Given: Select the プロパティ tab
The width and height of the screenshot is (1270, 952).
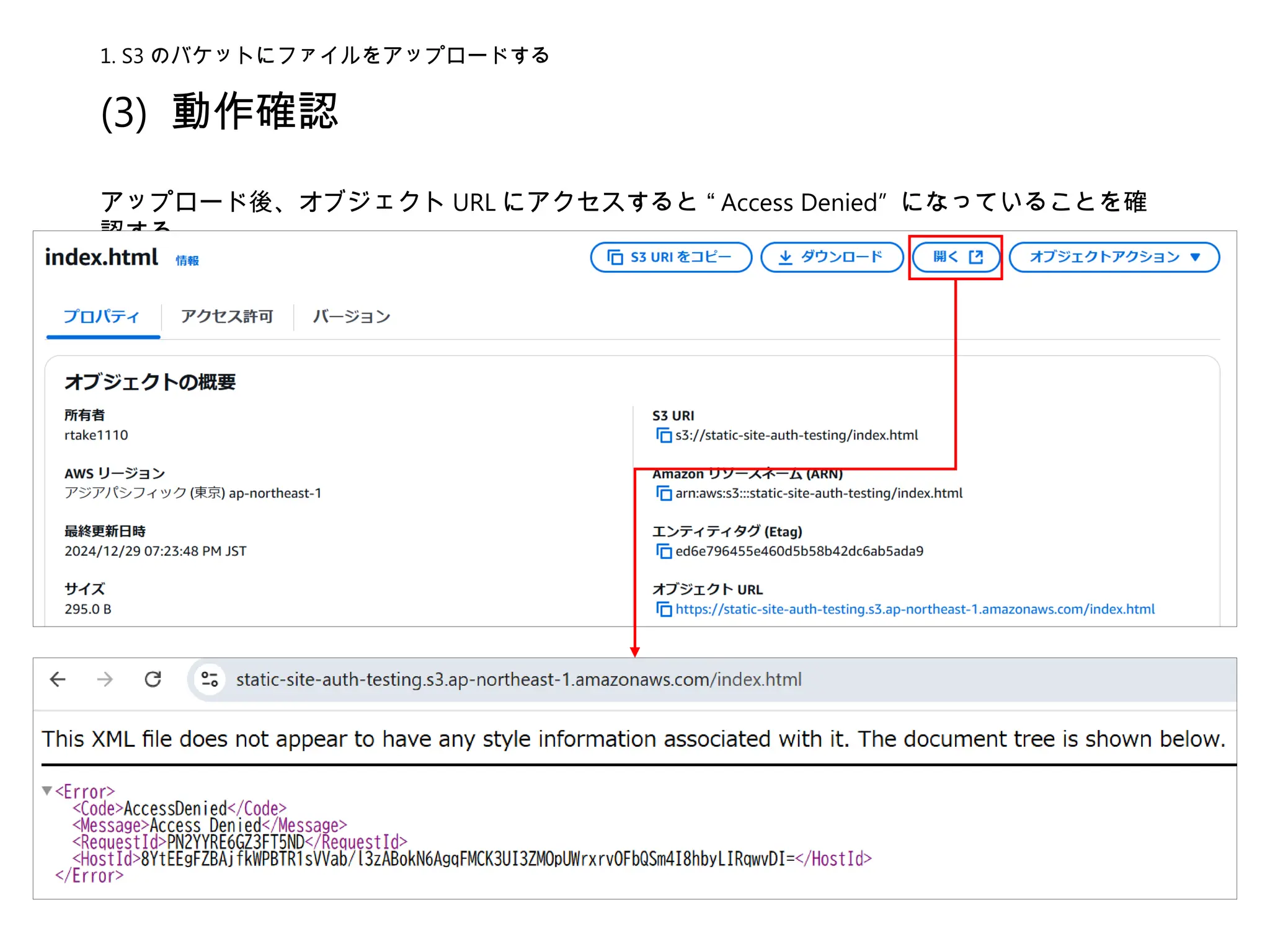Looking at the screenshot, I should click(102, 317).
